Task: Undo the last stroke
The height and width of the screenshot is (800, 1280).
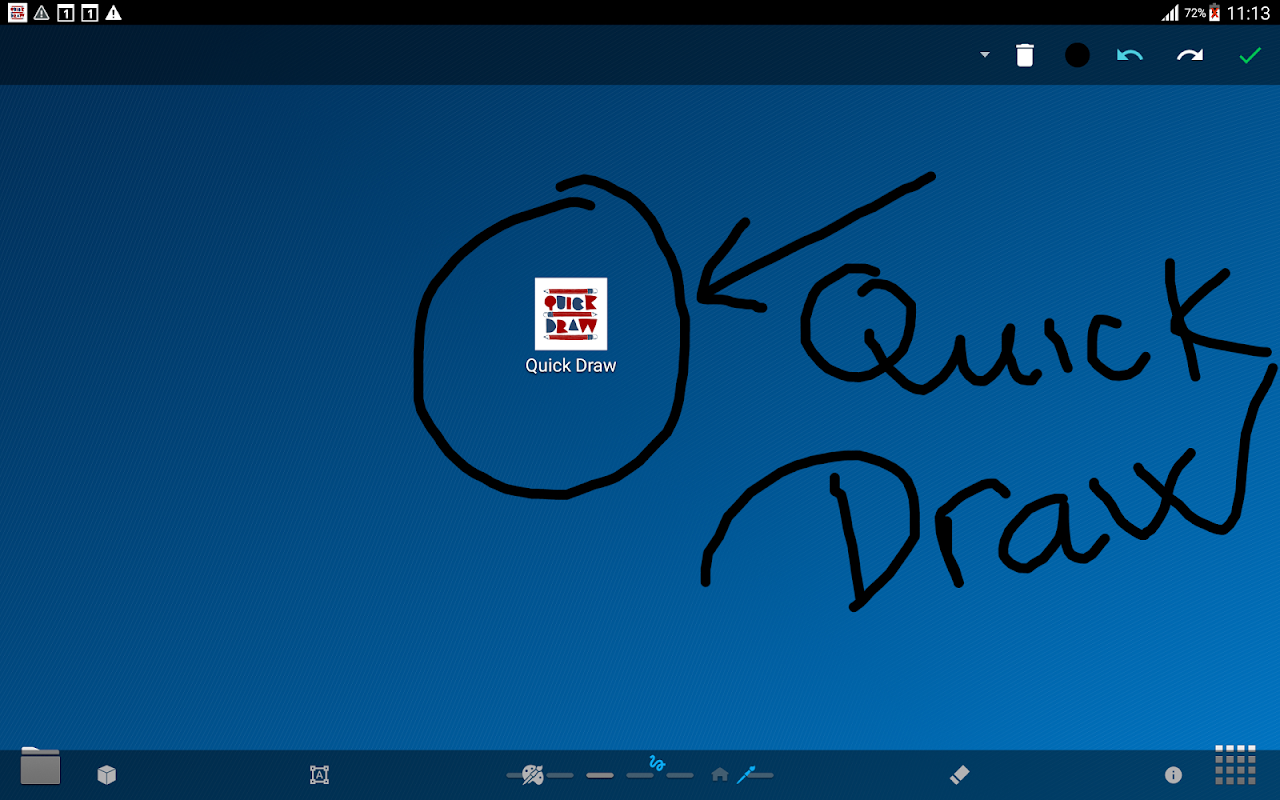Action: point(1130,55)
